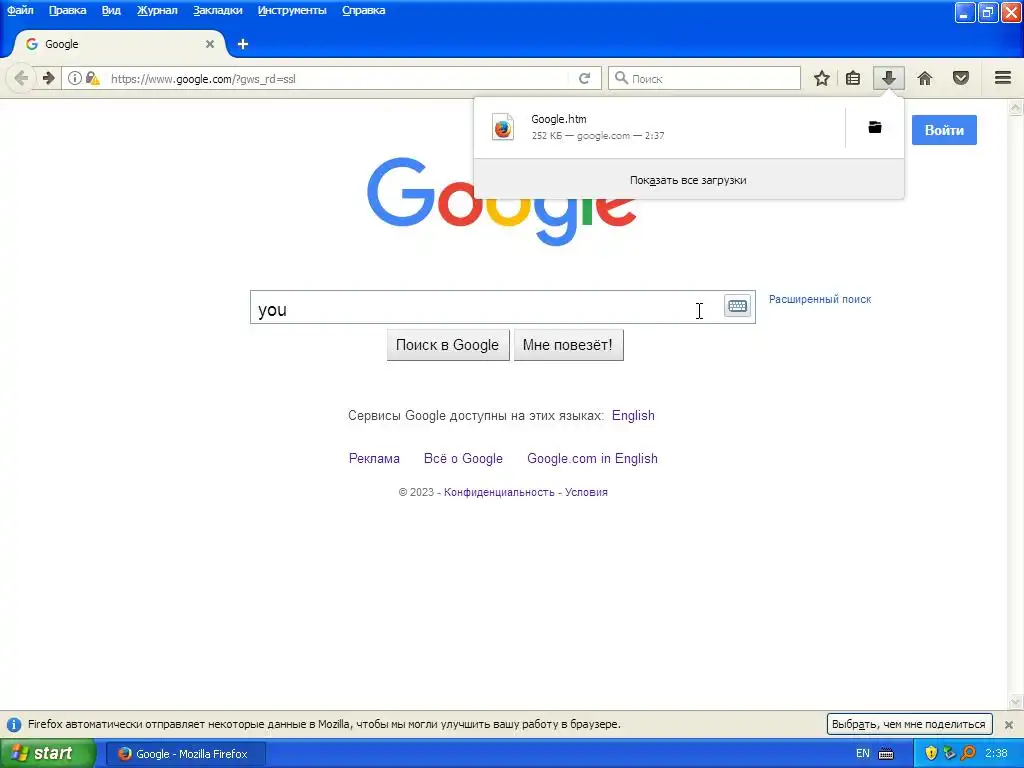
Task: Click Показать все загрузки
Action: coord(688,180)
